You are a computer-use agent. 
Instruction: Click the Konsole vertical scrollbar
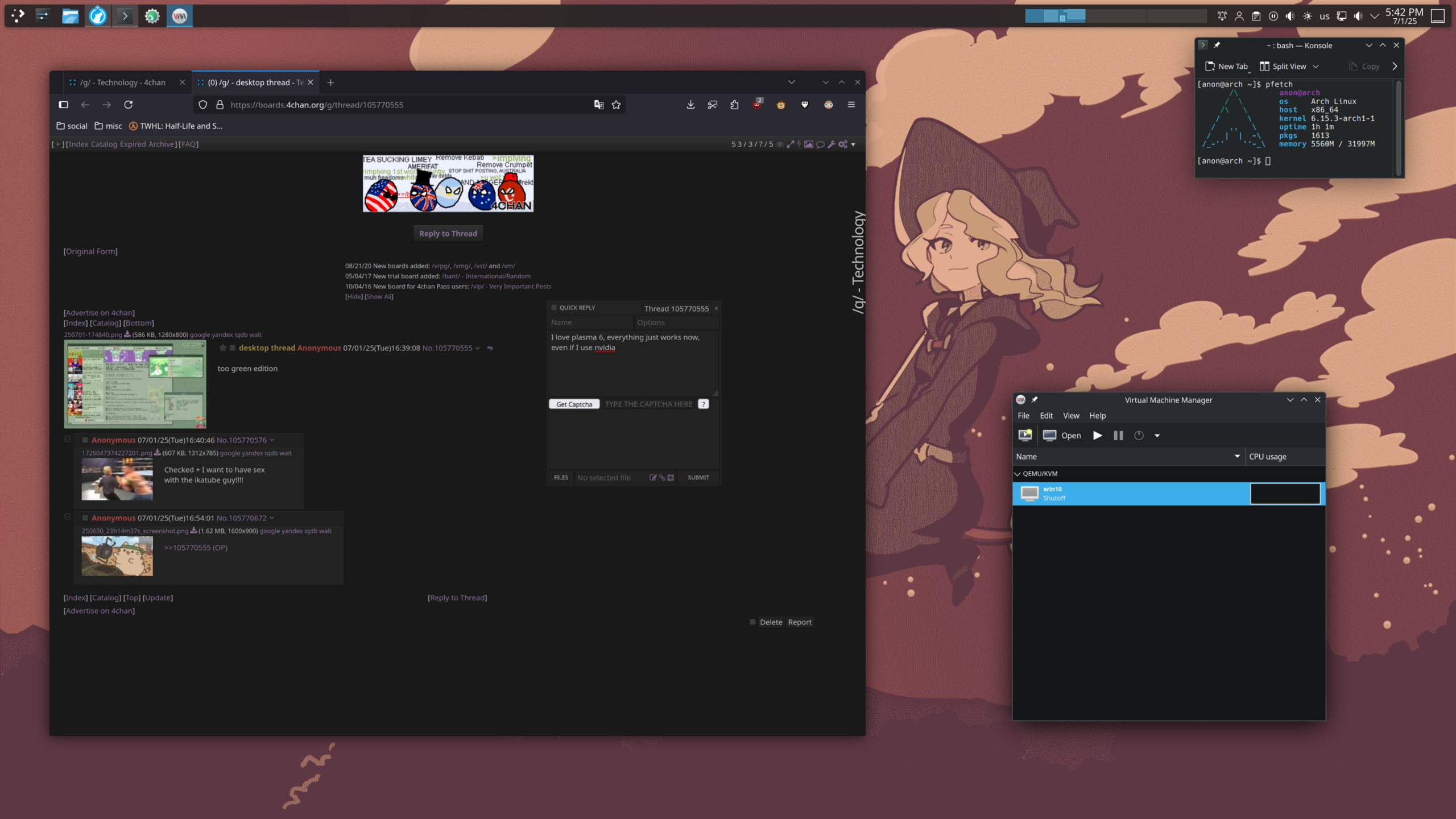(x=1398, y=127)
